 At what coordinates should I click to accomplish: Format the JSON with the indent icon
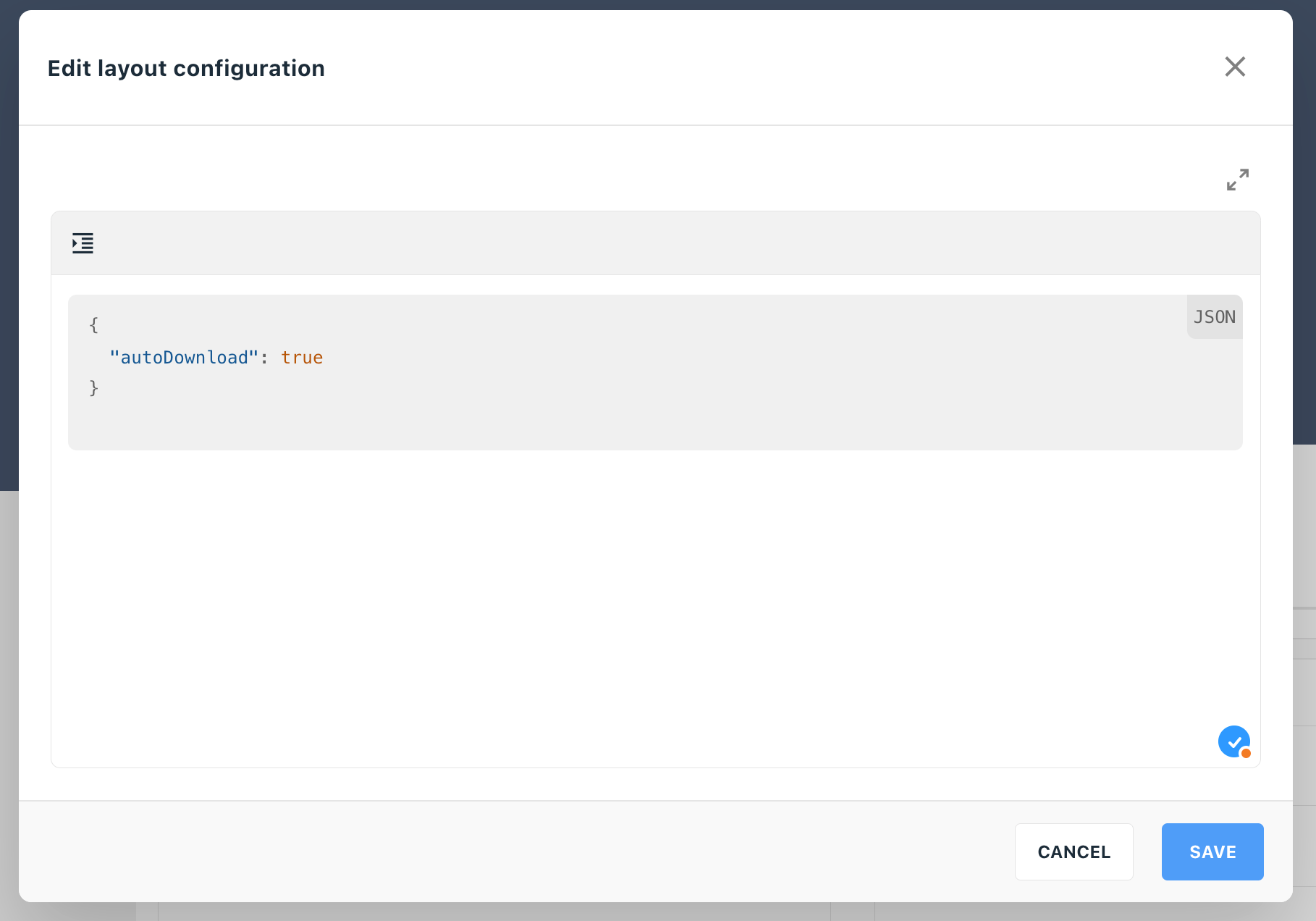[x=83, y=243]
